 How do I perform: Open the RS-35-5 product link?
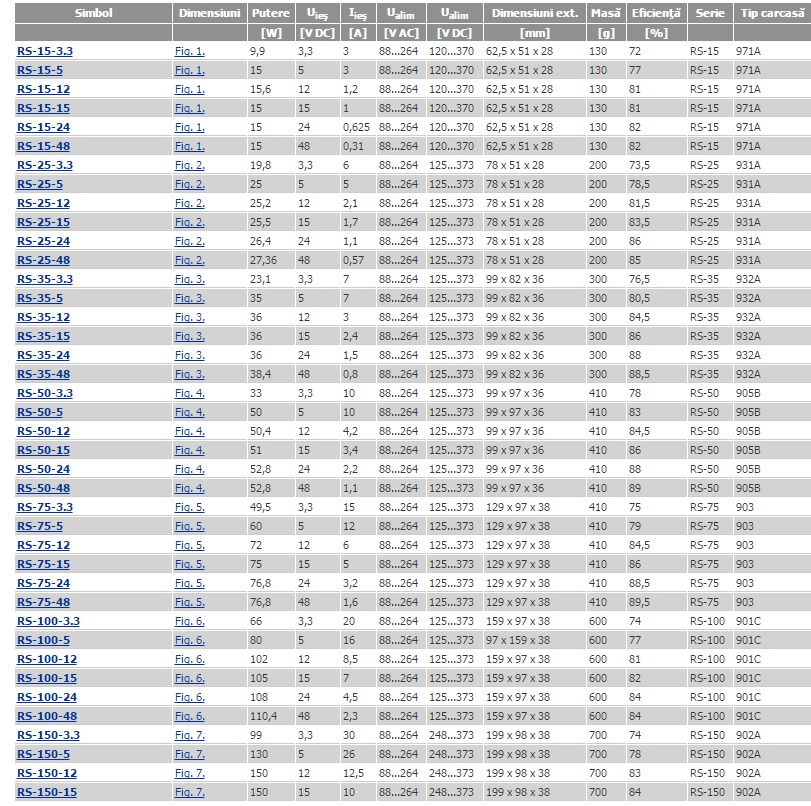tap(40, 298)
